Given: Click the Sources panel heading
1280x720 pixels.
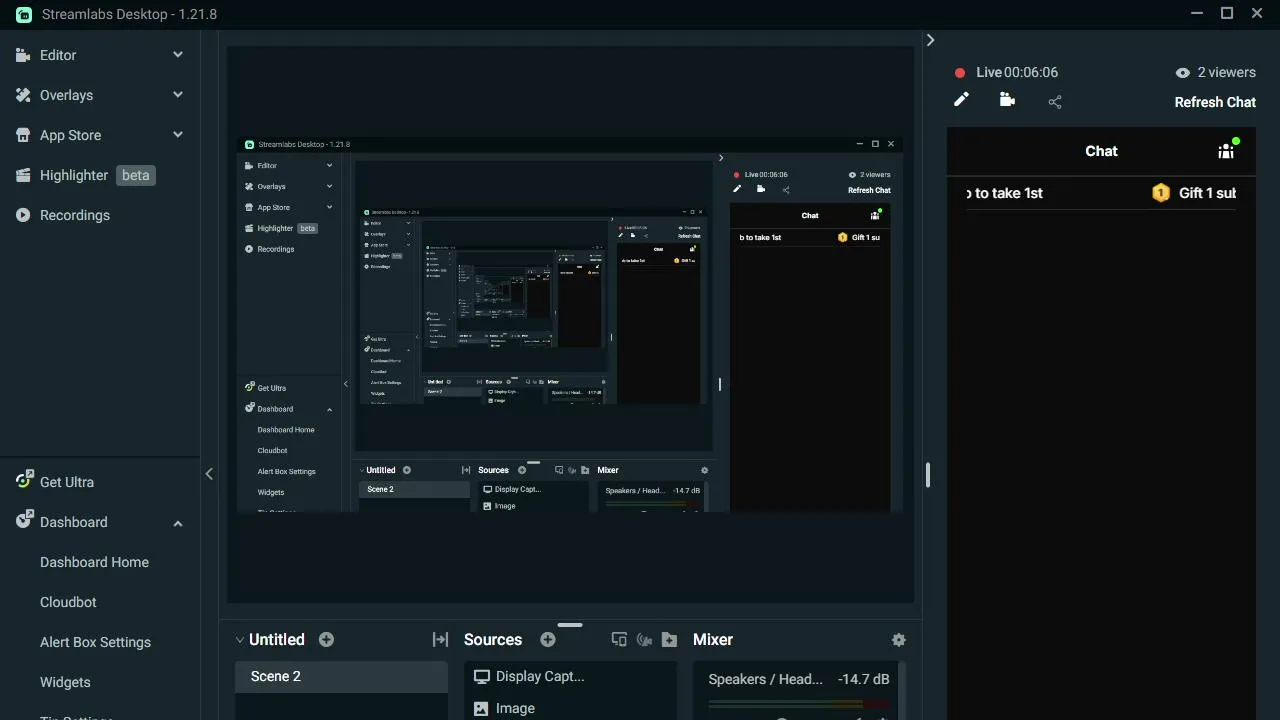Looking at the screenshot, I should (493, 640).
